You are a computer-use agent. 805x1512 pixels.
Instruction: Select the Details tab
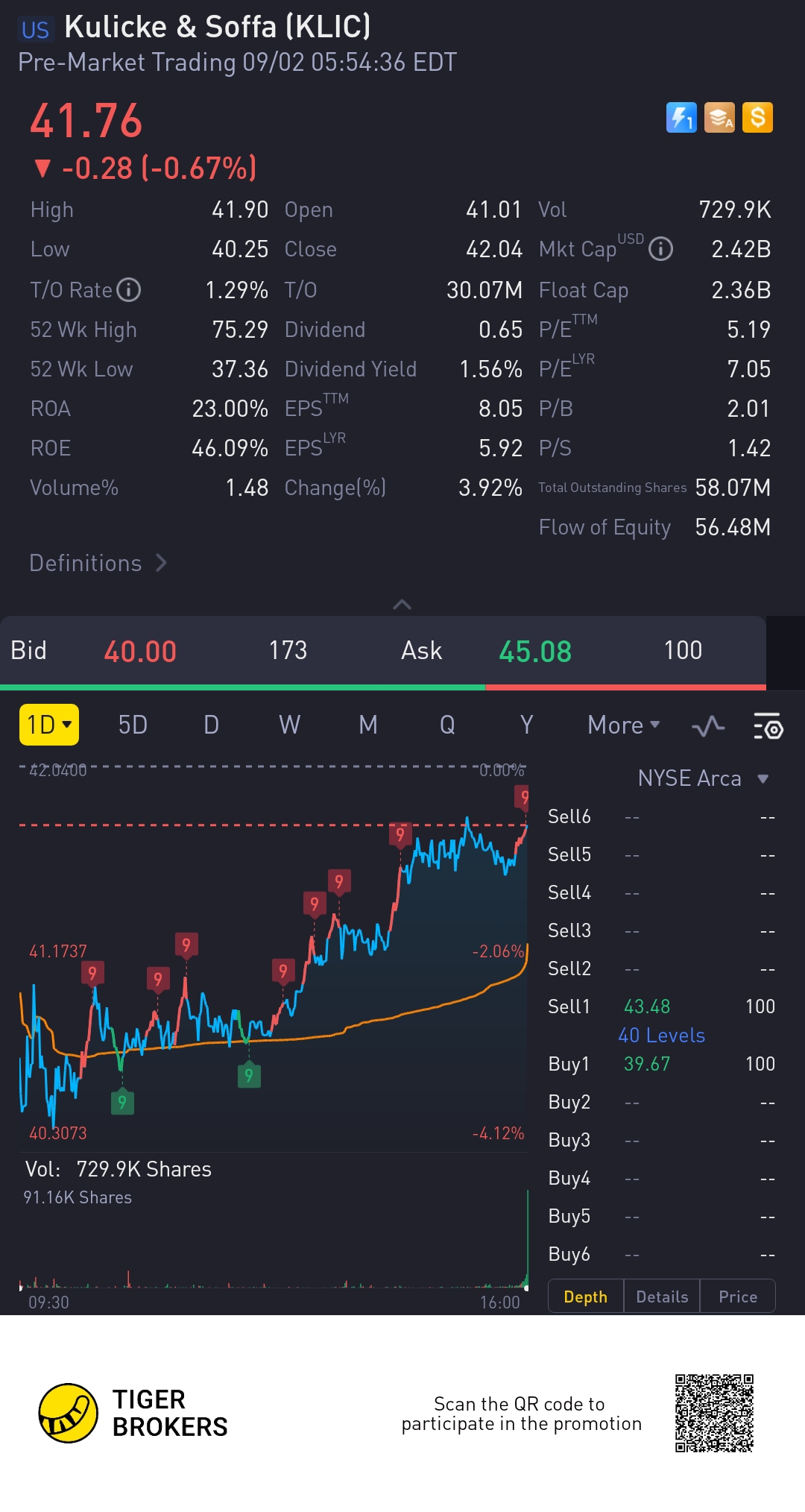pyautogui.click(x=662, y=1297)
